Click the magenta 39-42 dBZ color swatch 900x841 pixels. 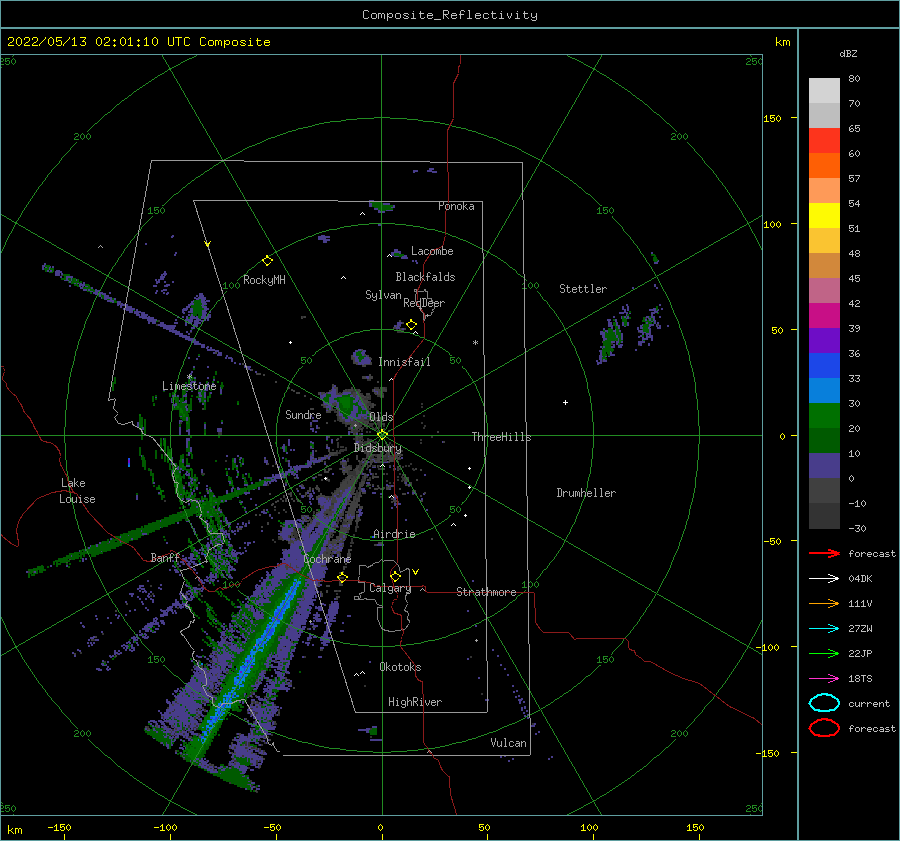click(x=824, y=316)
